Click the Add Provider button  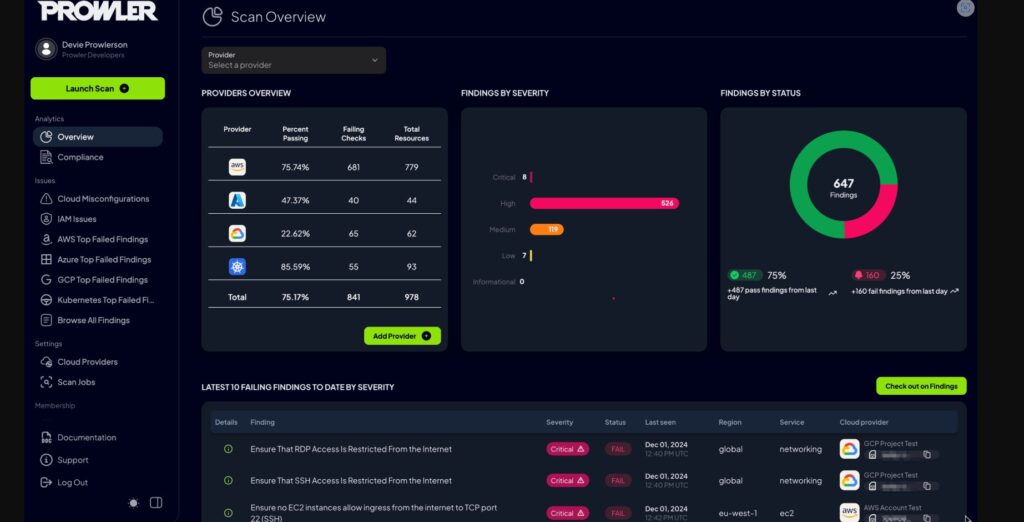pyautogui.click(x=402, y=336)
